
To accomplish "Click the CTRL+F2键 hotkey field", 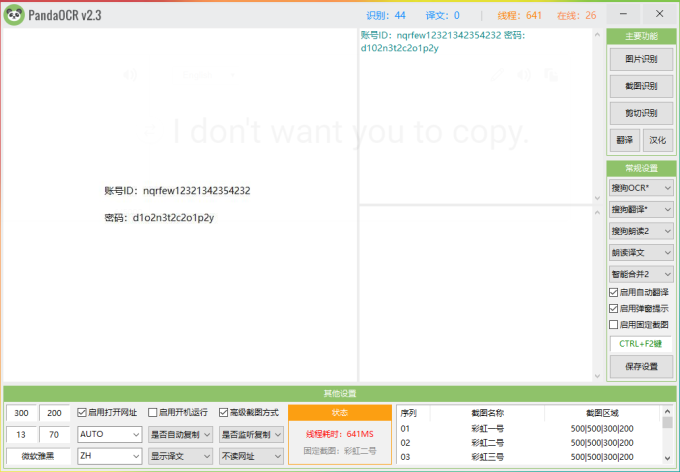I will 641,344.
